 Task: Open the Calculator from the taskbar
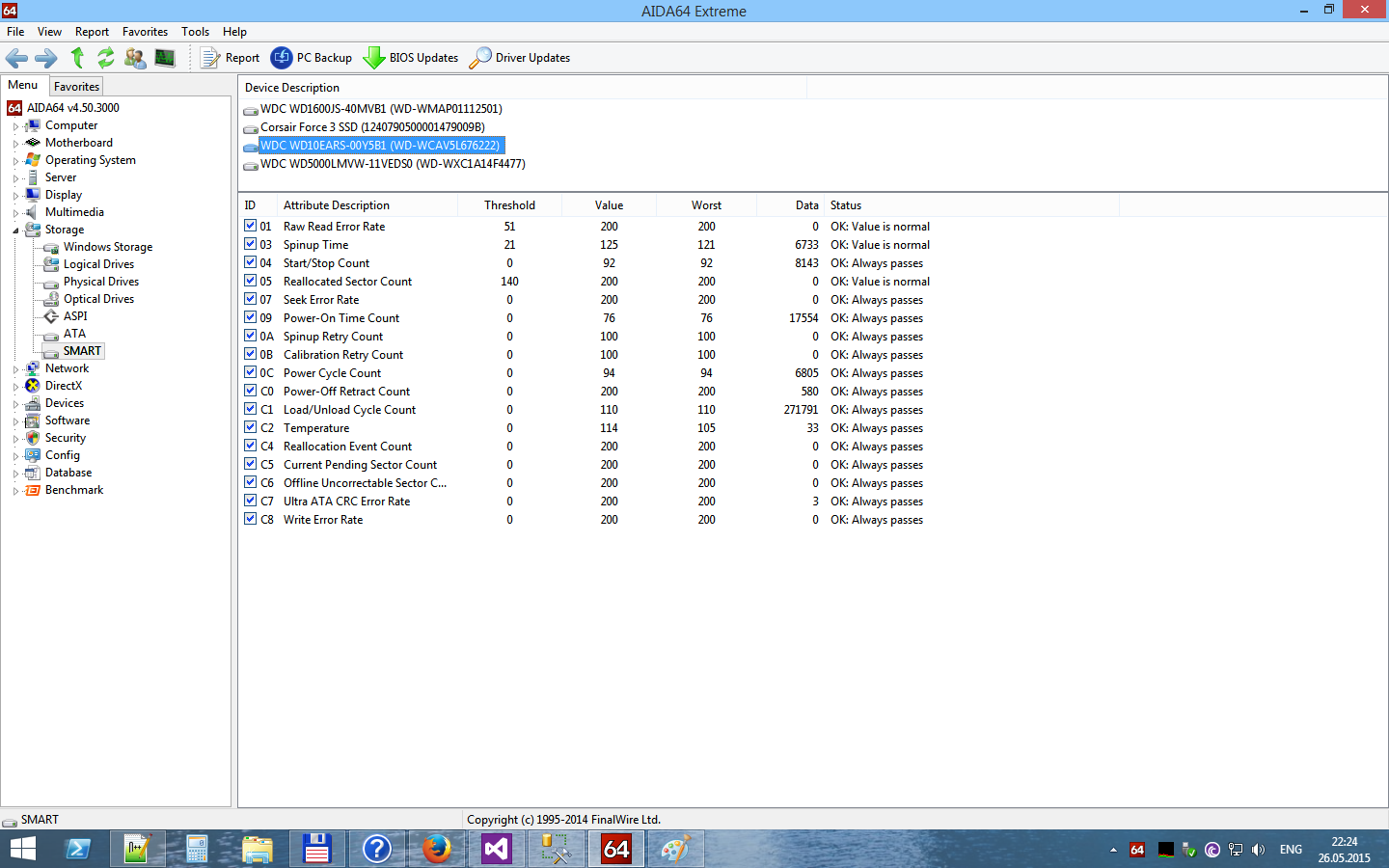197,849
